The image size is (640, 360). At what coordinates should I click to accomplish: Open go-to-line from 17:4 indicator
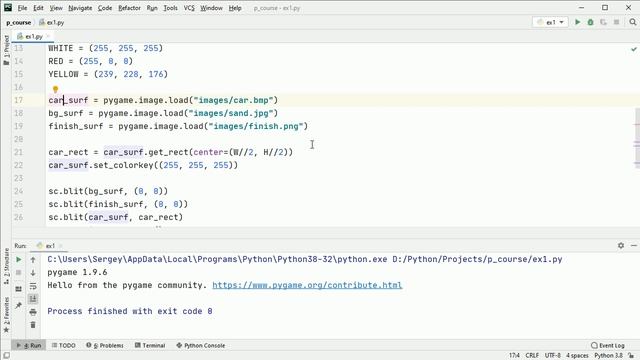(514, 356)
